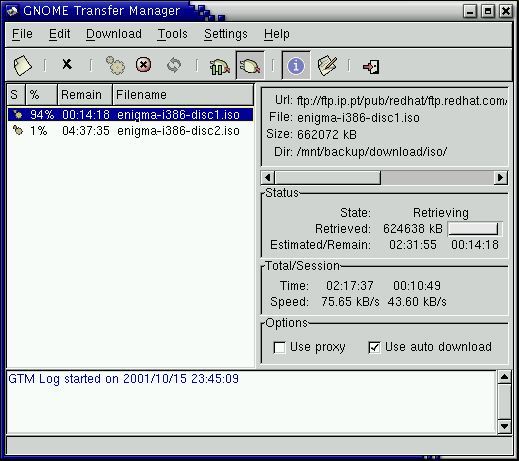Image resolution: width=519 pixels, height=461 pixels.
Task: Click the log scrollbar down arrow
Action: pyautogui.click(x=504, y=426)
